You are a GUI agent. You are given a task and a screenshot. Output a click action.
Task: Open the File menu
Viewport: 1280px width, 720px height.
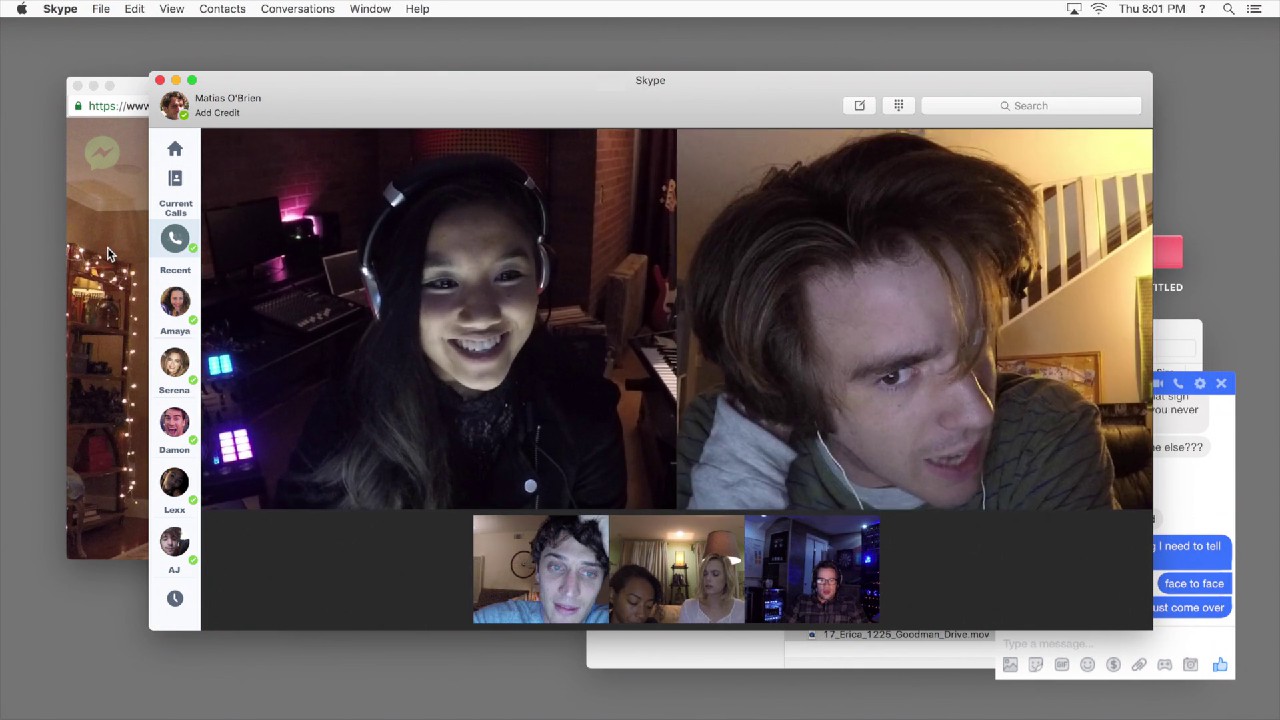101,9
